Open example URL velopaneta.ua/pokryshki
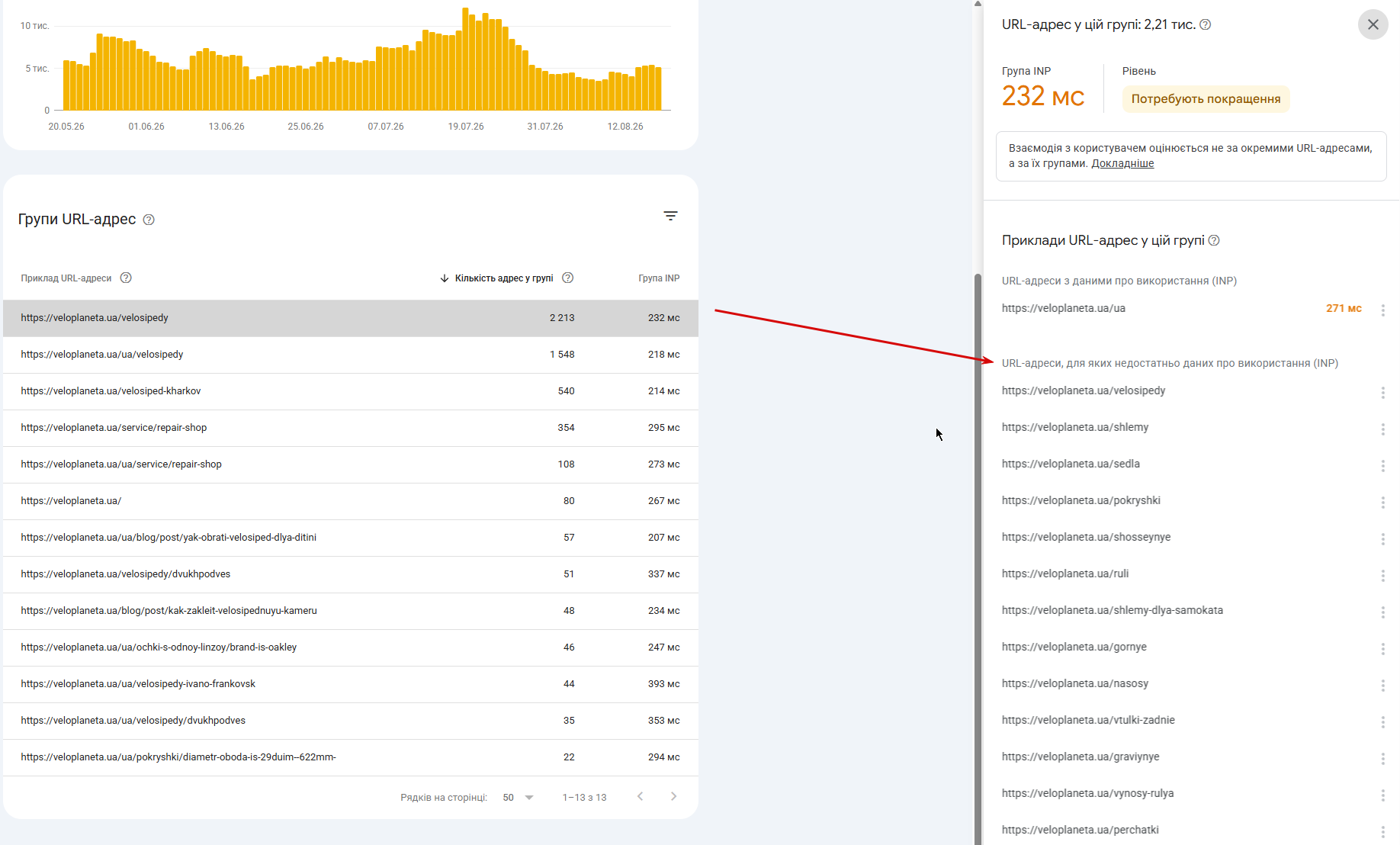 tap(1081, 500)
